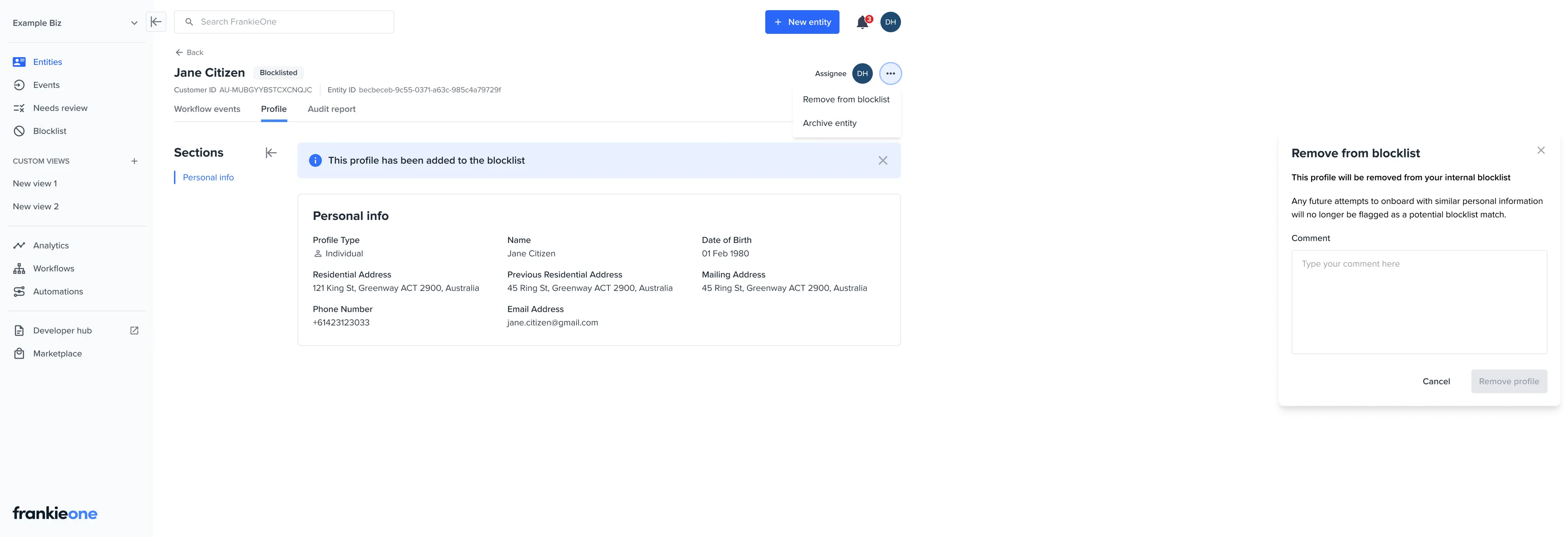Go to Automations in sidebar
The height and width of the screenshot is (537, 1568).
coord(58,291)
